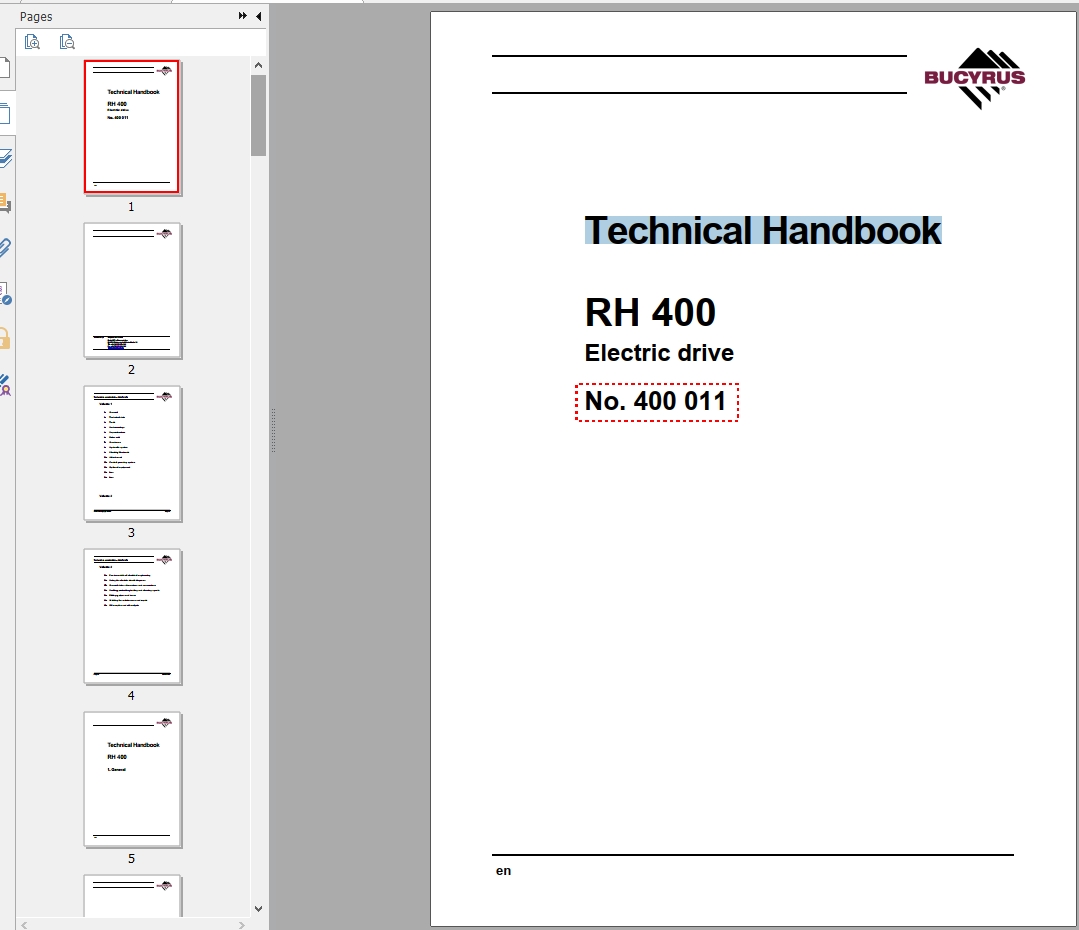Viewport: 1079px width, 930px height.
Task: Open the Layers panel
Action: click(6, 155)
